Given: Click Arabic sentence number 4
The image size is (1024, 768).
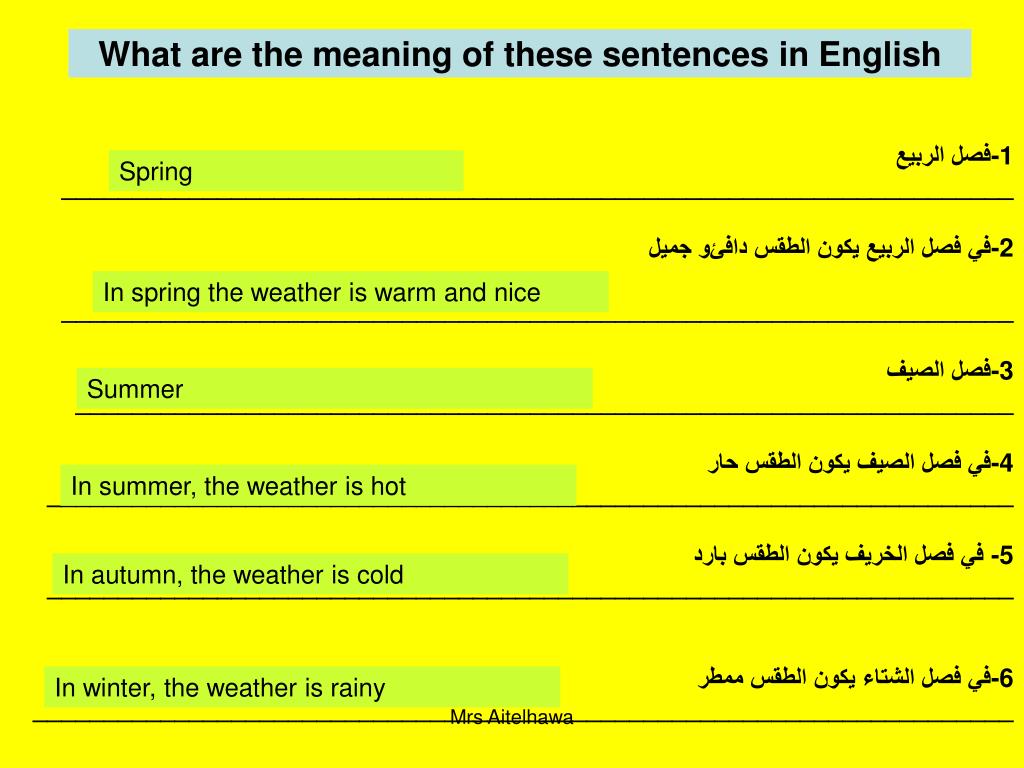Looking at the screenshot, I should click(861, 463).
